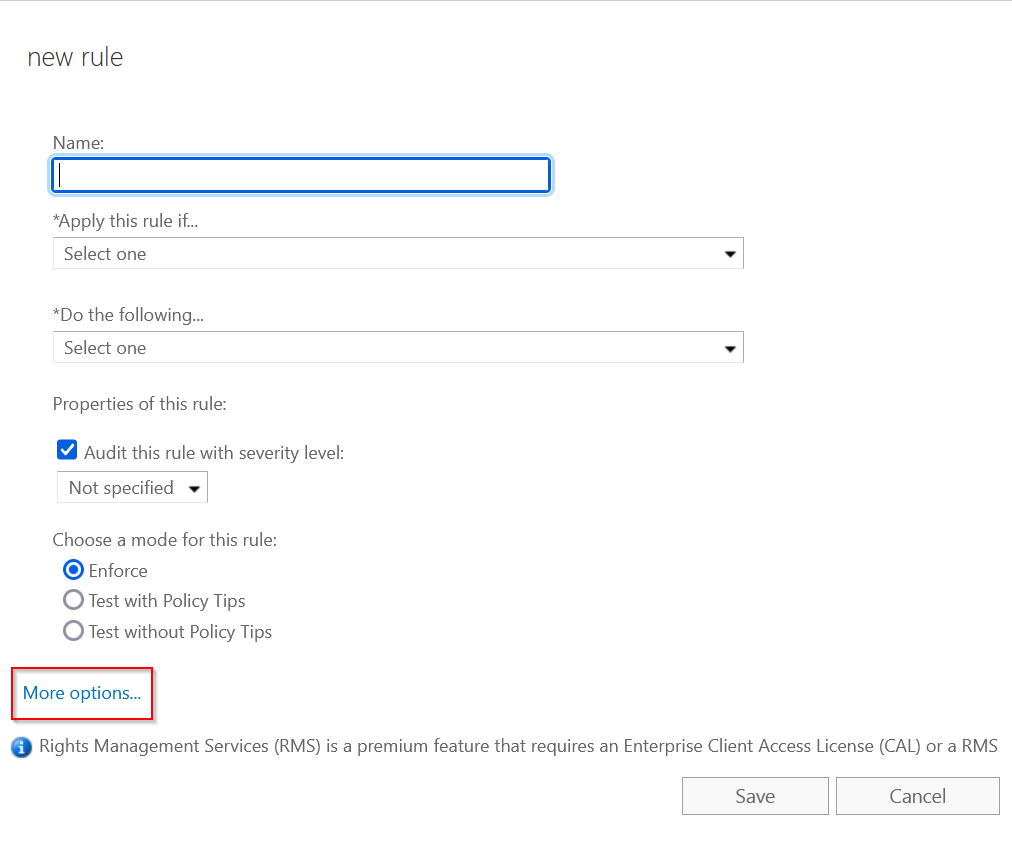Image resolution: width=1012 pixels, height=852 pixels.
Task: Select the Enforce radio button
Action: [x=73, y=570]
